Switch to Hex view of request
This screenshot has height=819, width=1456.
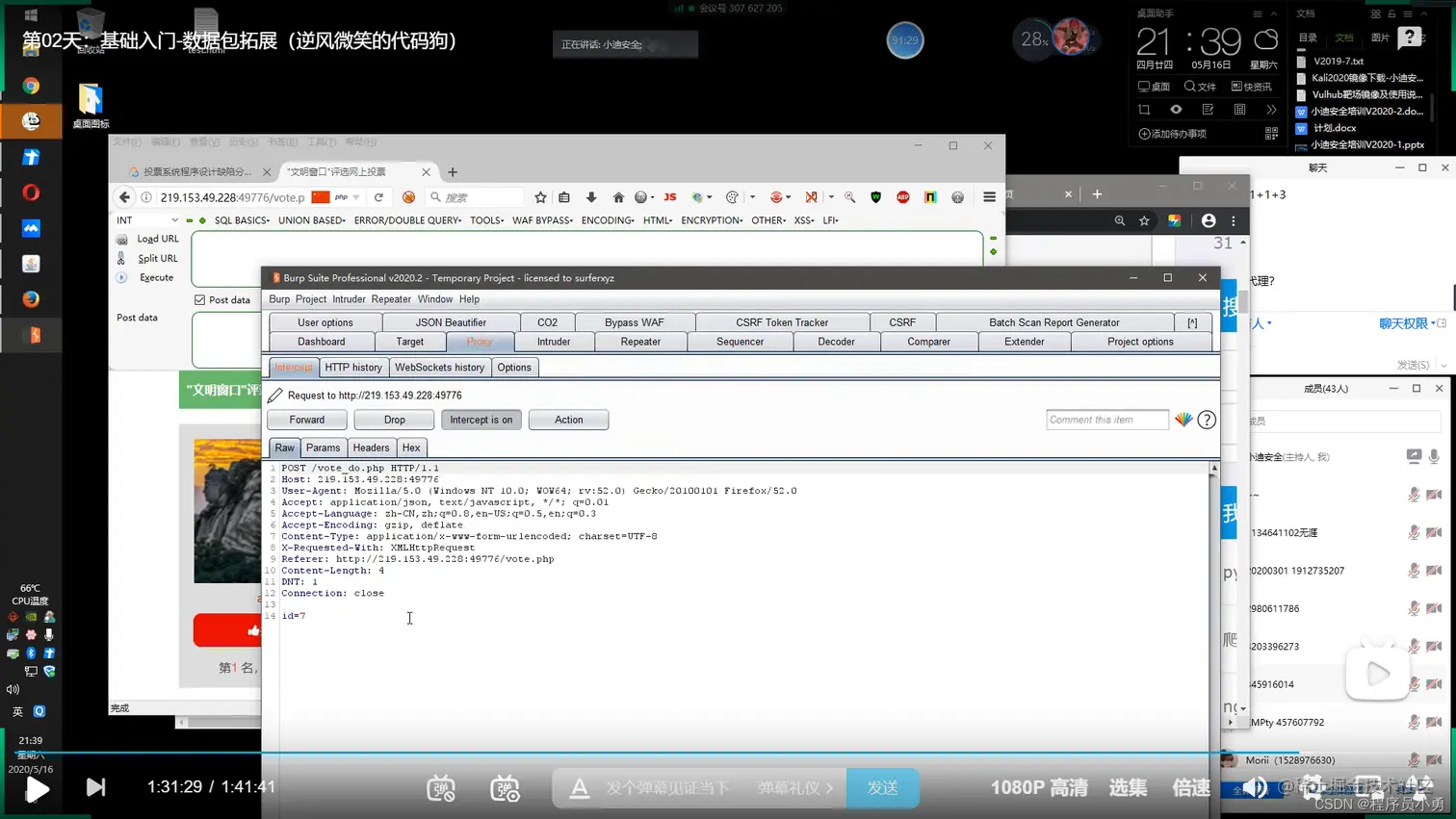click(x=411, y=448)
